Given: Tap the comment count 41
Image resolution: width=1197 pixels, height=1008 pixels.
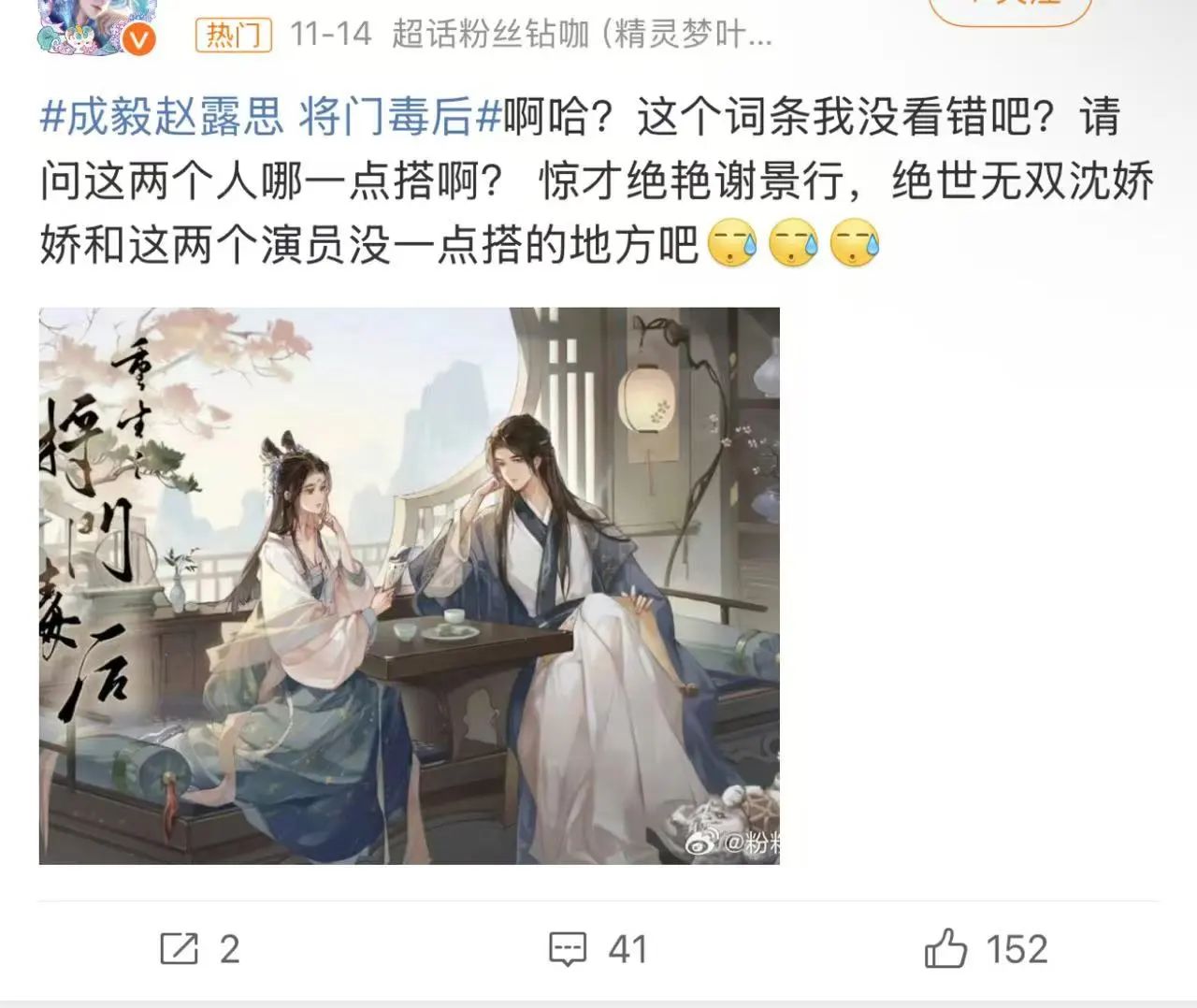Looking at the screenshot, I should (x=627, y=949).
